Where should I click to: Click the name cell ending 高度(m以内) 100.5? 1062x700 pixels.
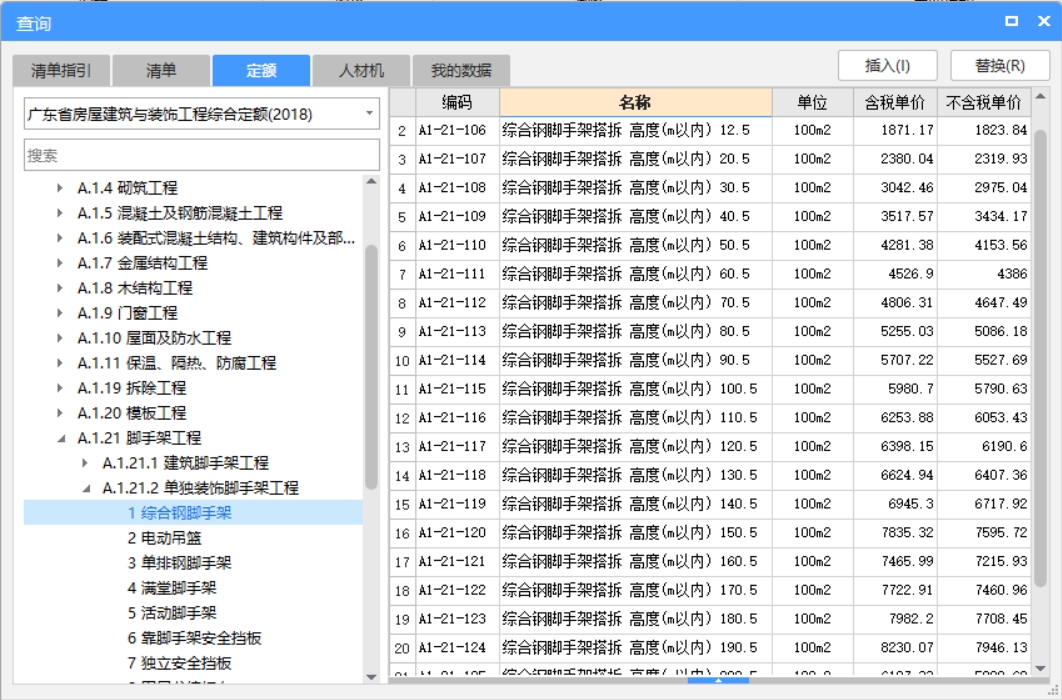click(635, 389)
